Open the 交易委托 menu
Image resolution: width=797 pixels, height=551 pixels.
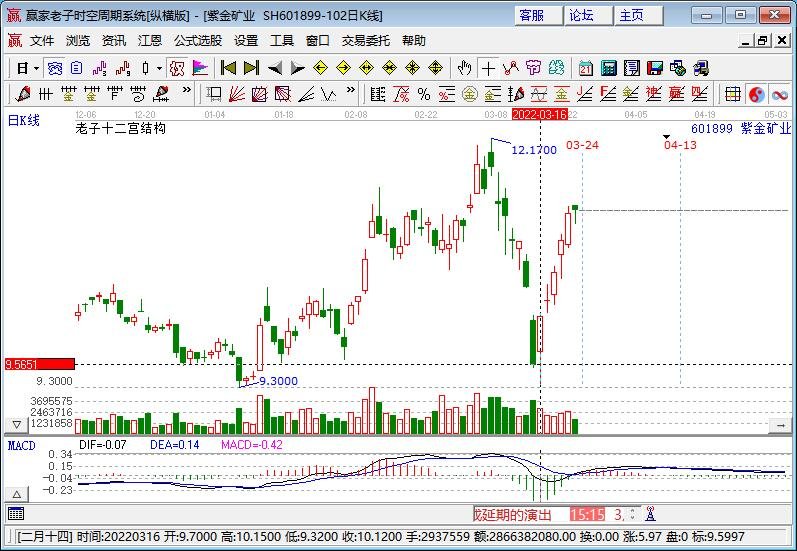(366, 41)
